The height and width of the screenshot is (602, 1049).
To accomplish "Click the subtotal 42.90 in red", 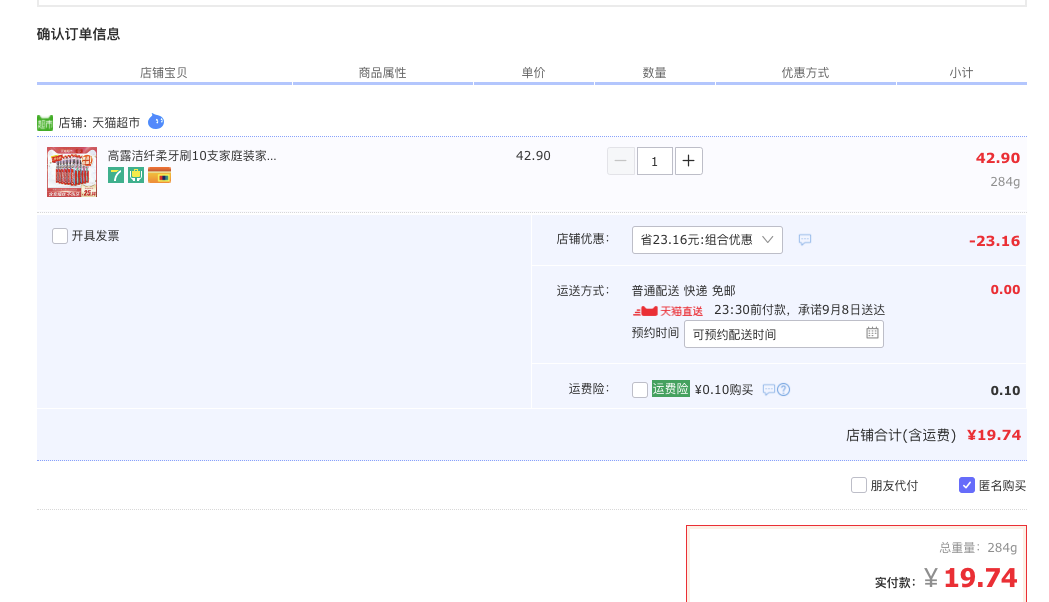I will click(997, 158).
